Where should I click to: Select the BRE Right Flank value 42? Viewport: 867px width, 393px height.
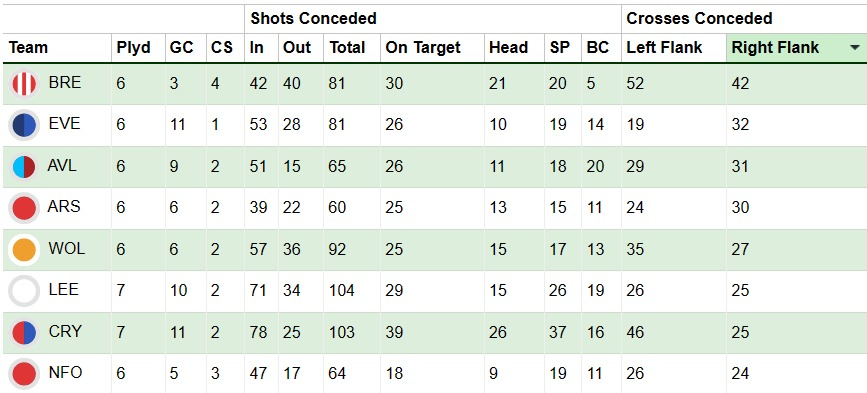coord(740,83)
